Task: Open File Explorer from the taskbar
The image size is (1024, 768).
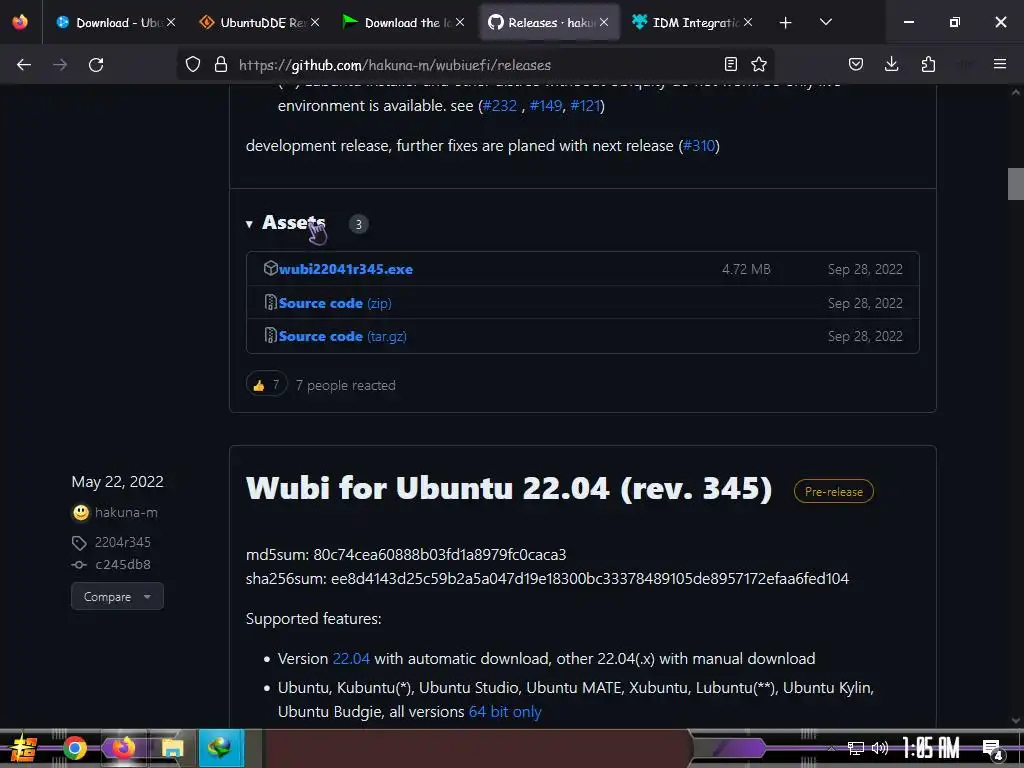Action: [x=172, y=748]
